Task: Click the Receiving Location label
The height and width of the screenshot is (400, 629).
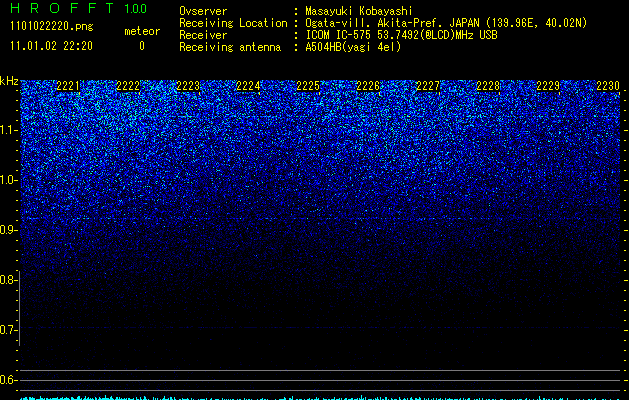Action: (x=233, y=23)
